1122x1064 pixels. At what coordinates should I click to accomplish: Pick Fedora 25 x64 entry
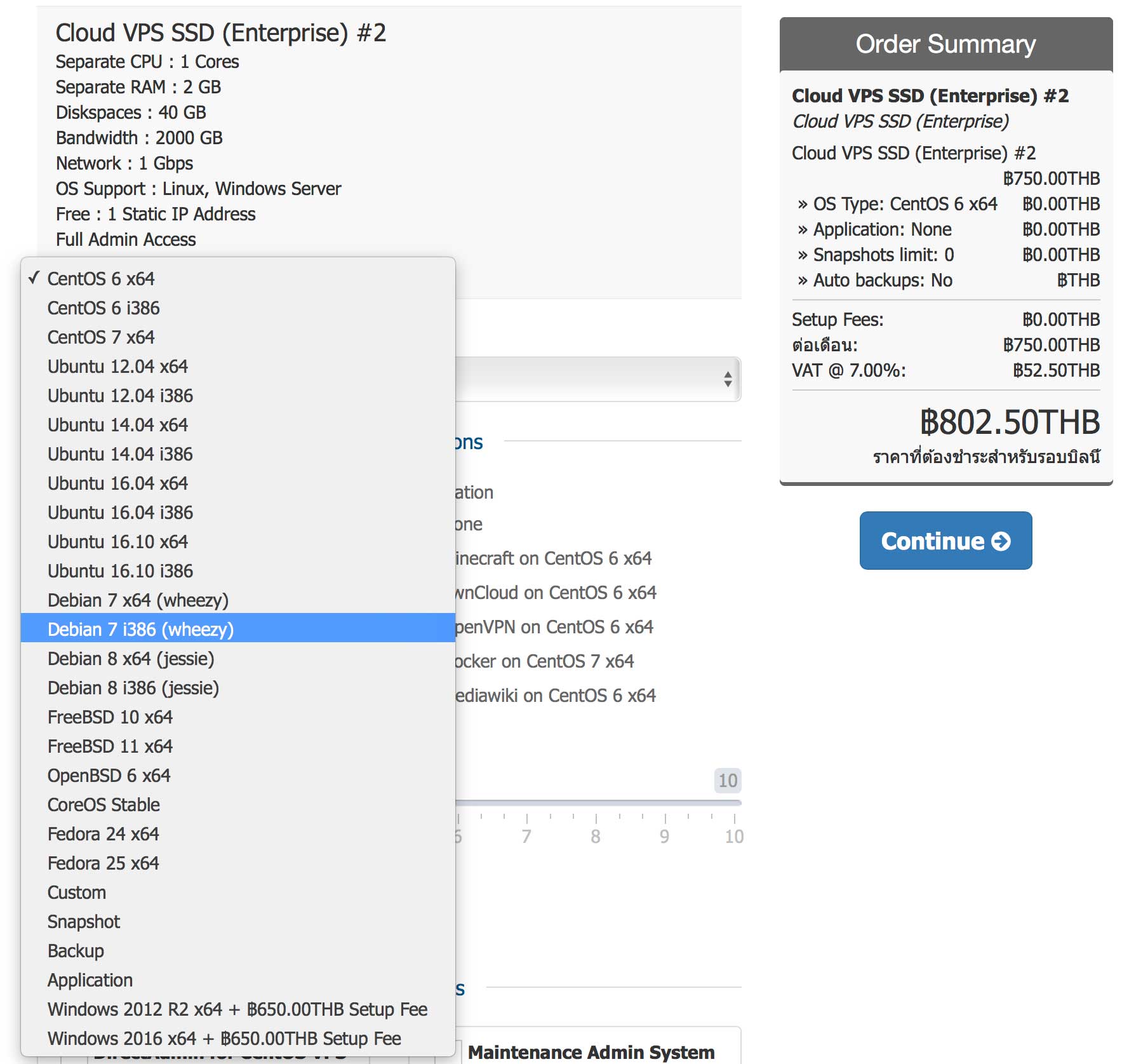(x=103, y=863)
